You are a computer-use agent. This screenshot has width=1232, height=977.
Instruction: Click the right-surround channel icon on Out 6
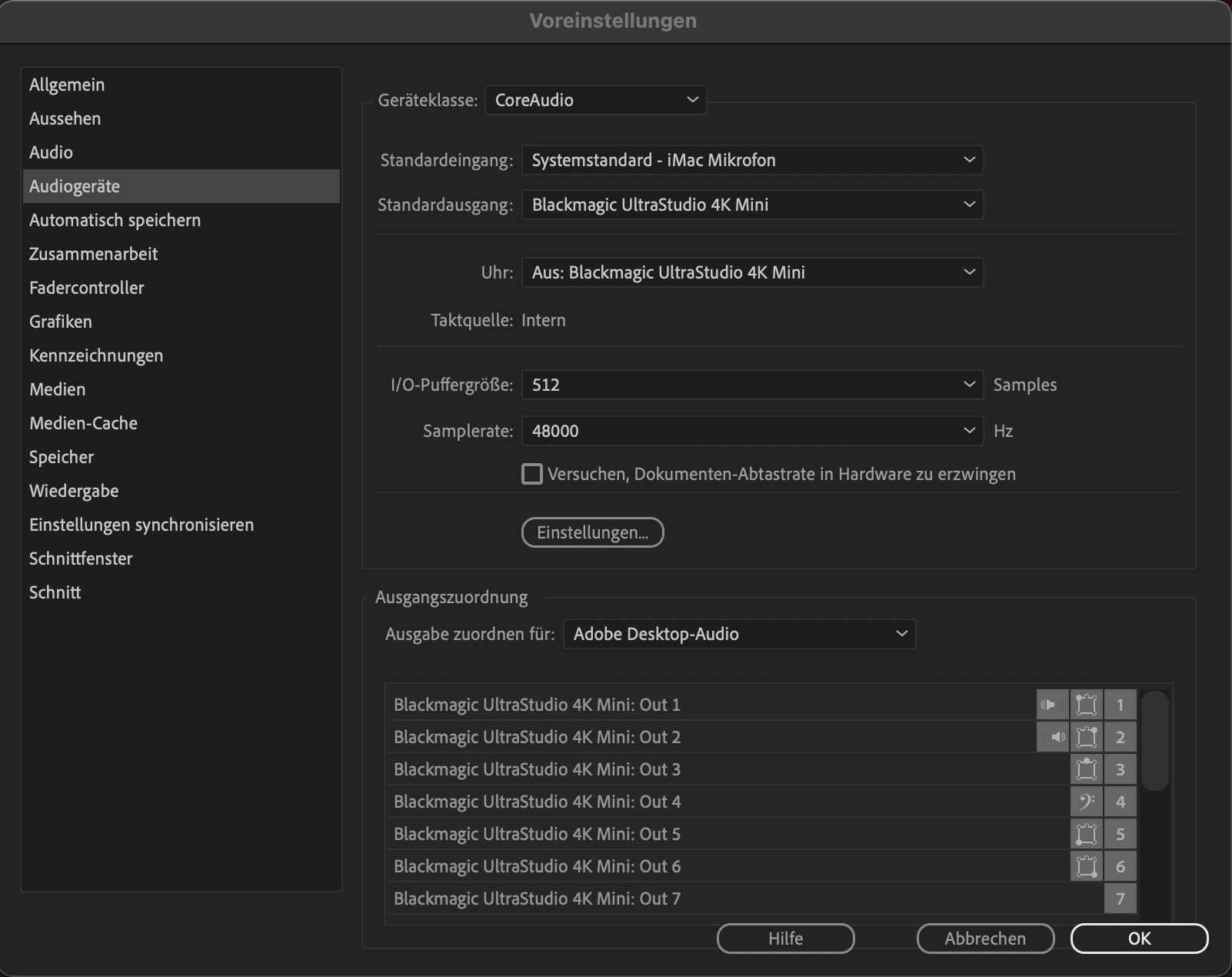coord(1087,866)
